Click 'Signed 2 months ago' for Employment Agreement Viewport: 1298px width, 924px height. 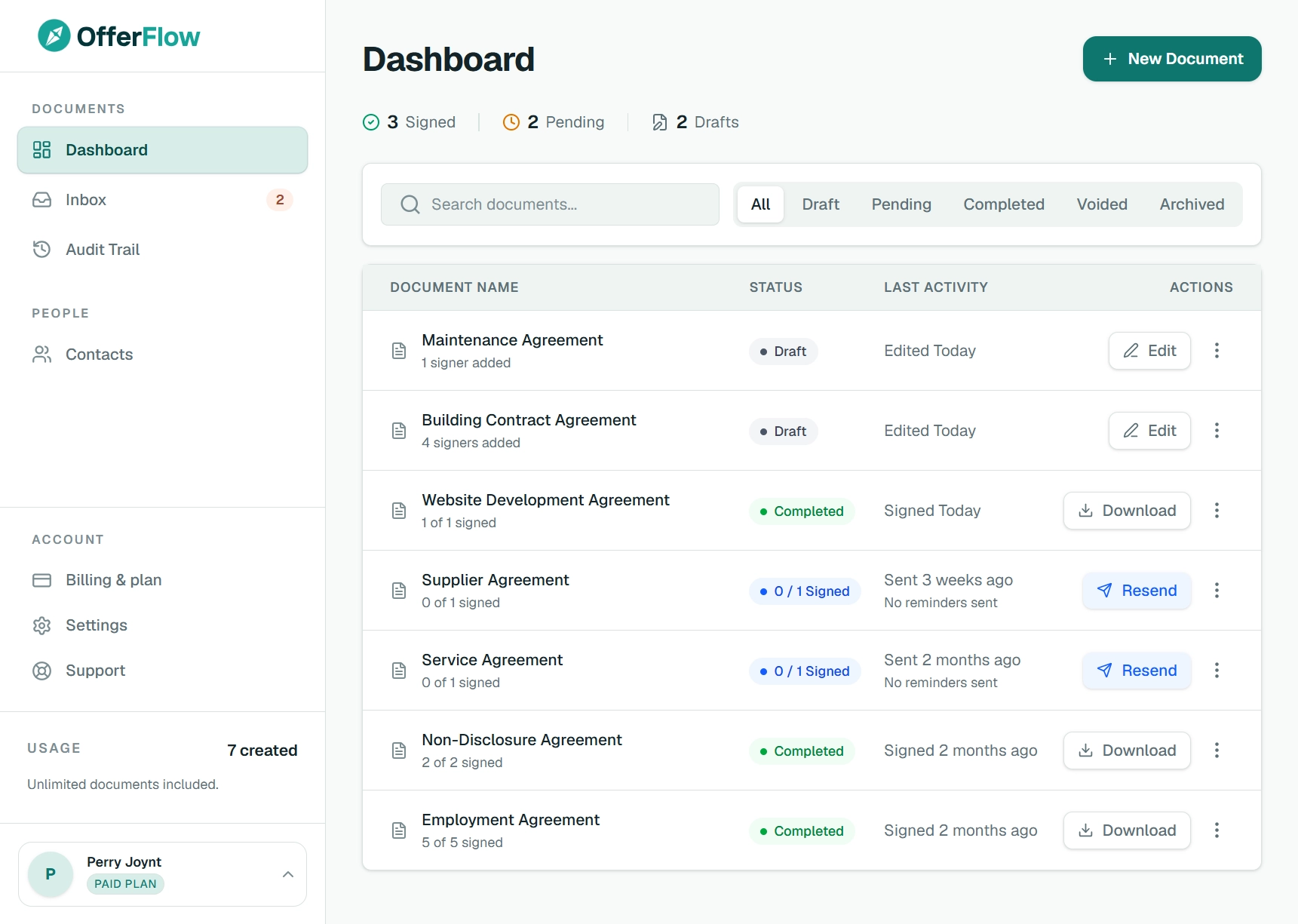(960, 830)
